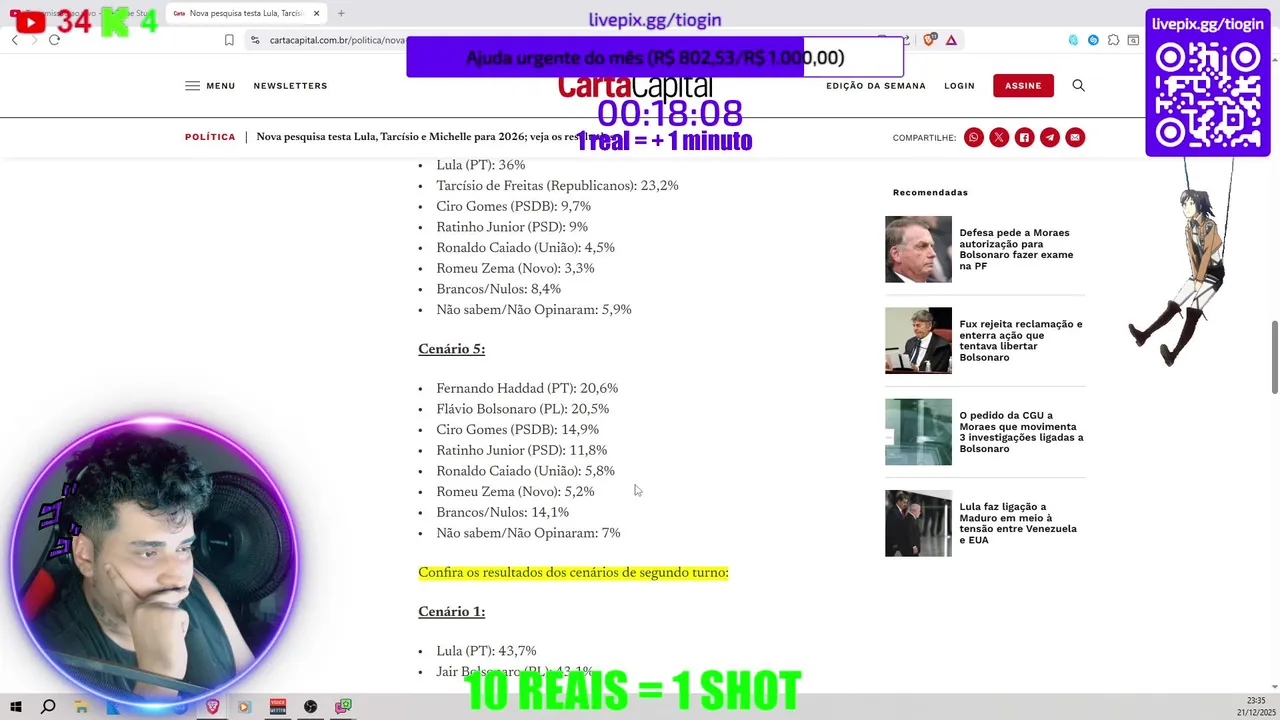The height and width of the screenshot is (720, 1280).
Task: Click text Romeu Zema (Novo): 5,2%
Action: click(x=515, y=492)
